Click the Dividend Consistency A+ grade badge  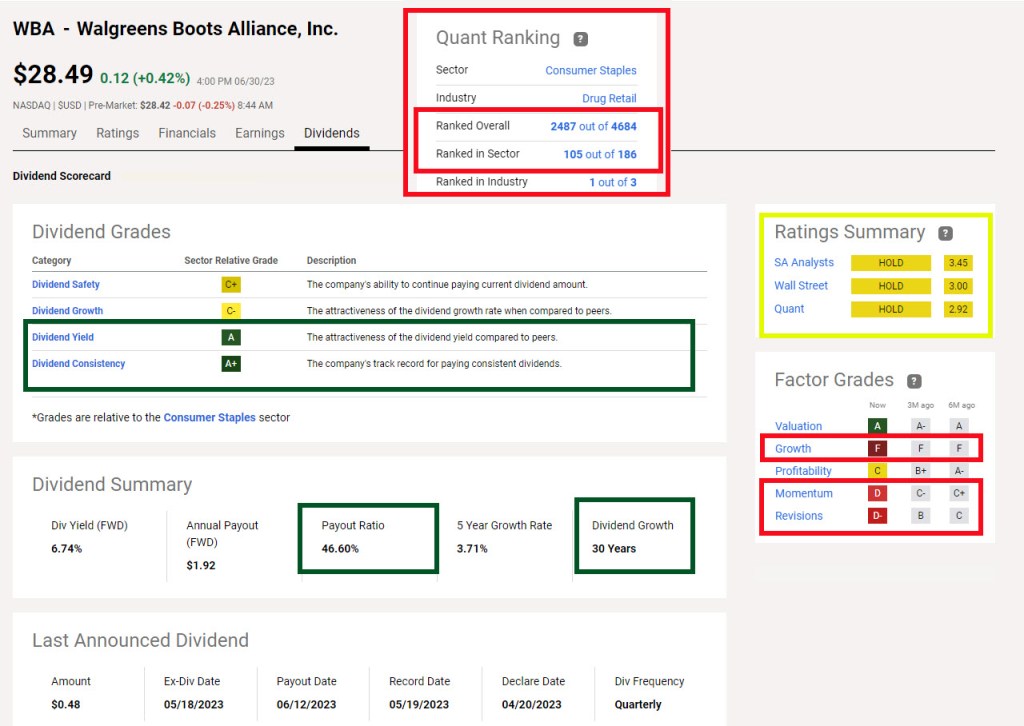pyautogui.click(x=231, y=364)
